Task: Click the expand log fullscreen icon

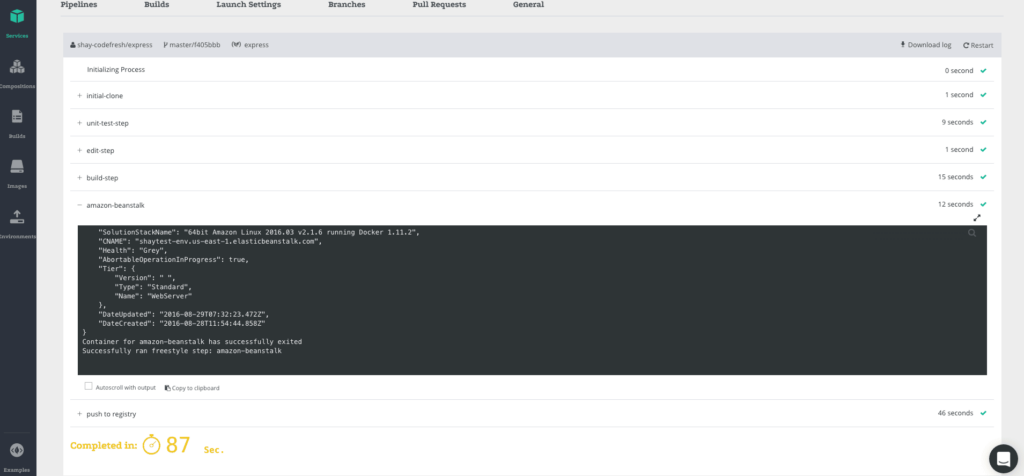Action: tap(977, 218)
